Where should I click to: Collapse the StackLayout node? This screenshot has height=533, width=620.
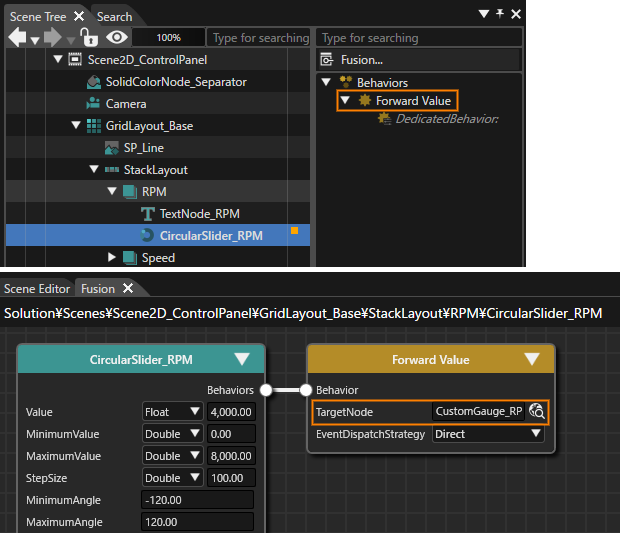pyautogui.click(x=94, y=169)
